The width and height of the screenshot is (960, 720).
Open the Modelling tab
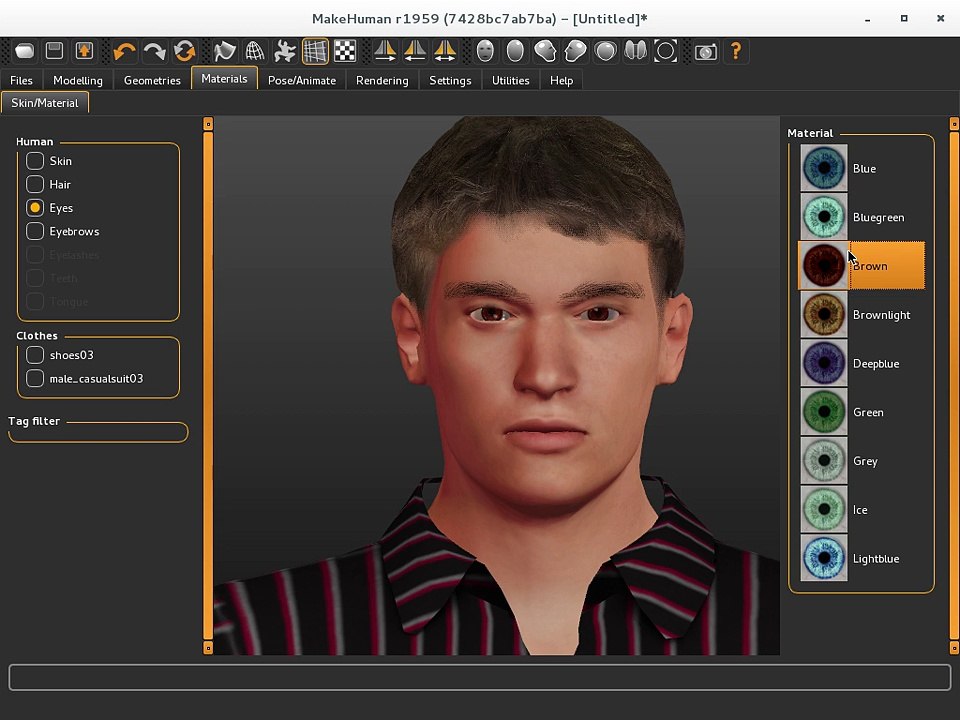coord(78,80)
